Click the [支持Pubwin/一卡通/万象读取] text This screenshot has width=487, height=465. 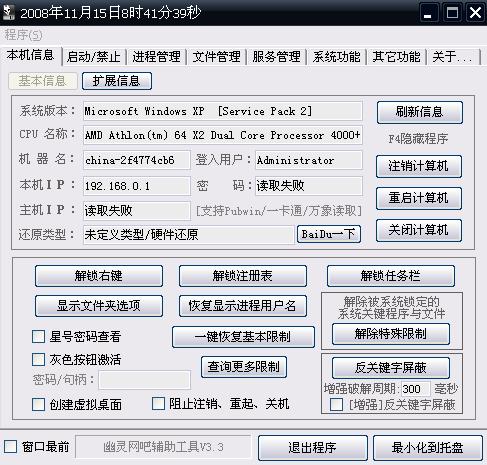[x=279, y=211]
